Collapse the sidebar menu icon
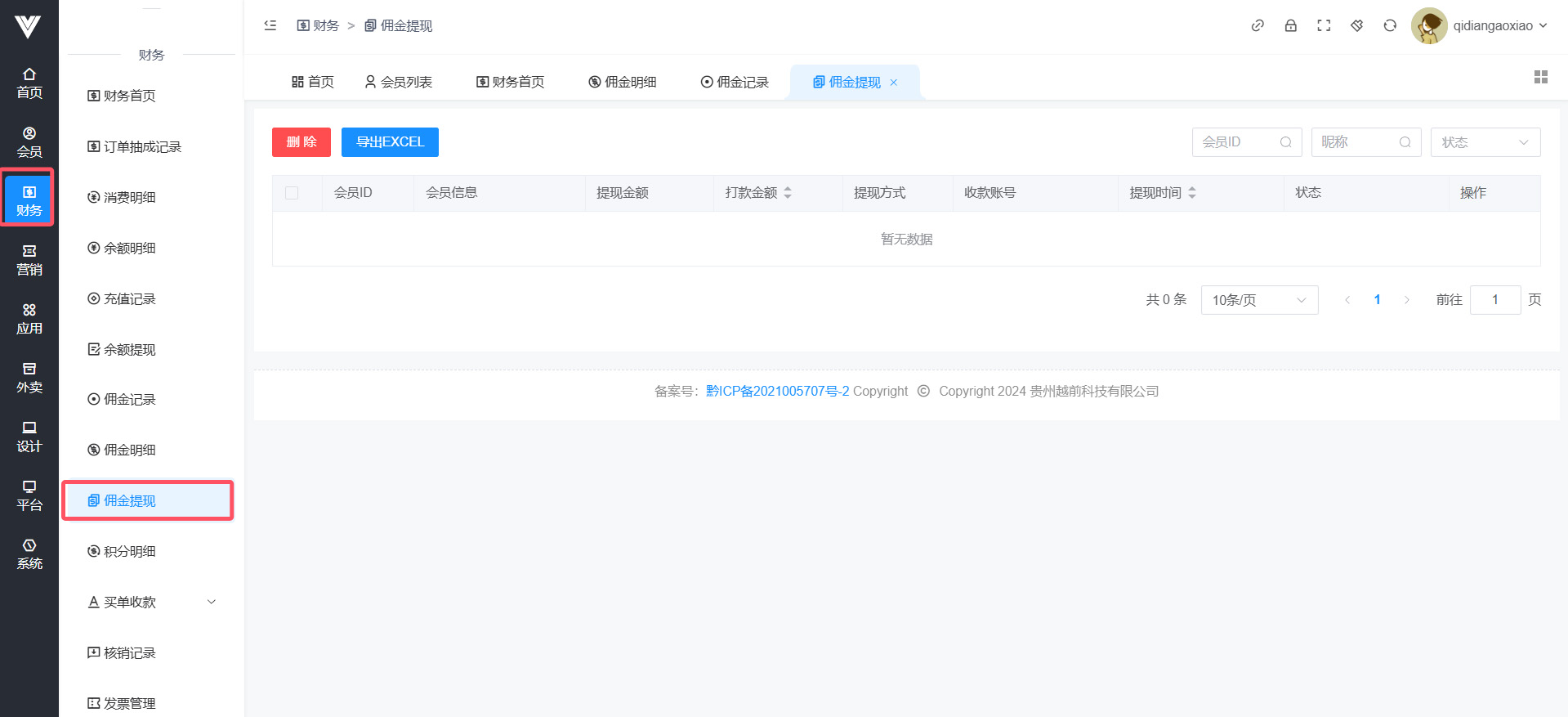Screen dimensions: 1568x717 click(270, 25)
